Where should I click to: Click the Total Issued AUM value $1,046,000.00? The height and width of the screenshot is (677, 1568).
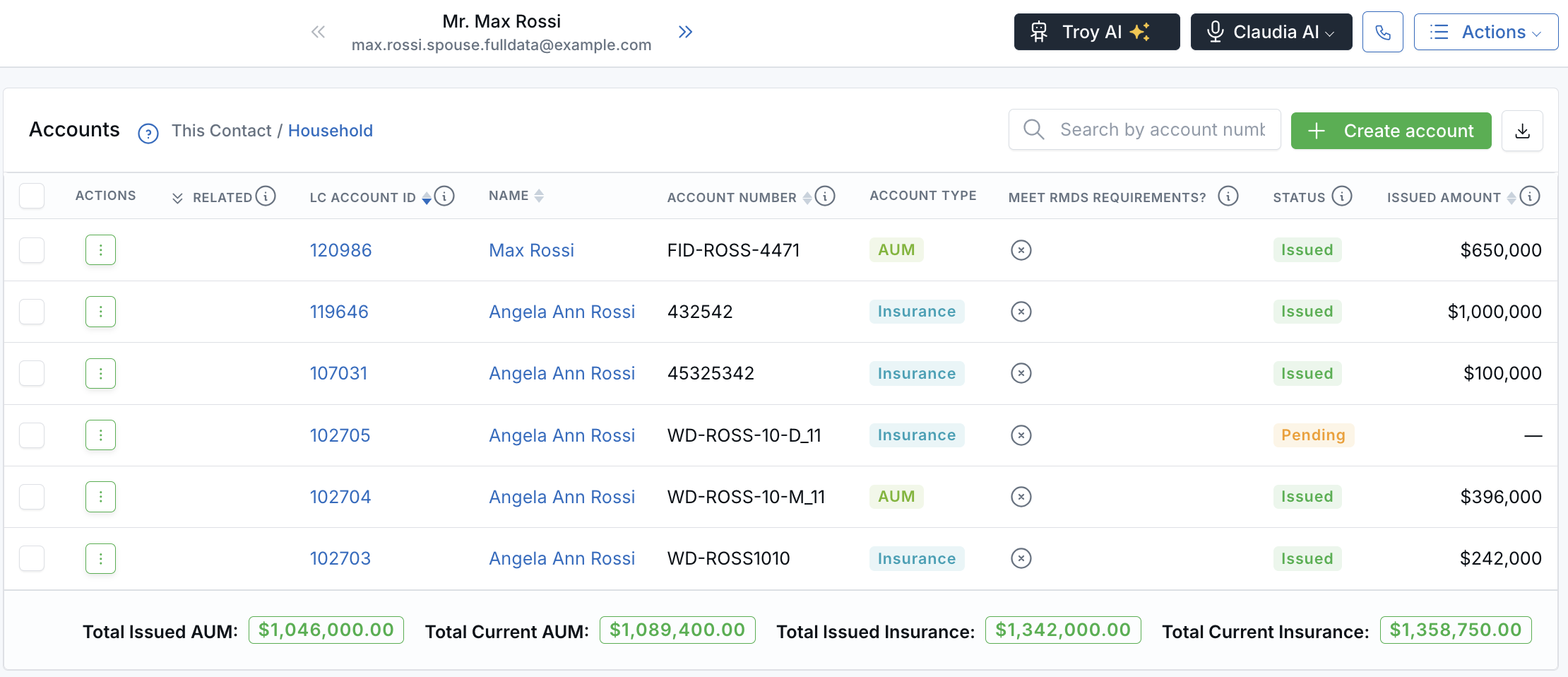click(326, 630)
